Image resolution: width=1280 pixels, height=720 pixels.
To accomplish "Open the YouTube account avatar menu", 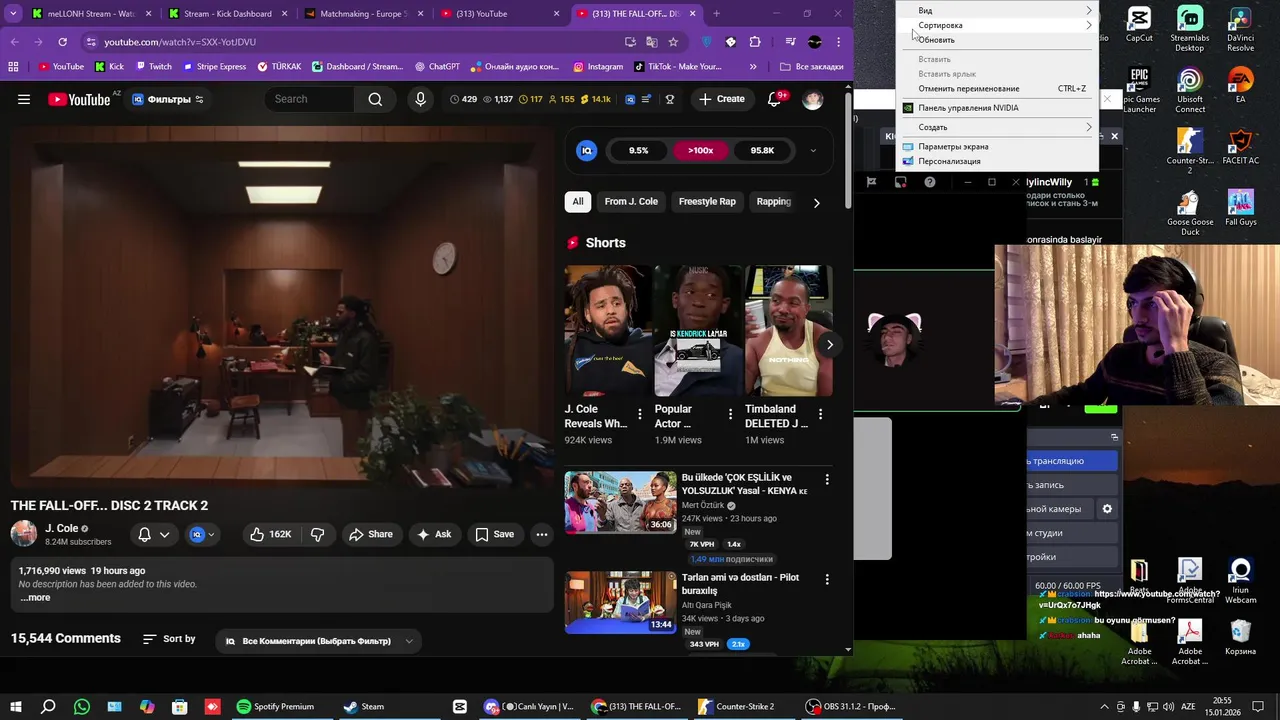I will pyautogui.click(x=813, y=99).
